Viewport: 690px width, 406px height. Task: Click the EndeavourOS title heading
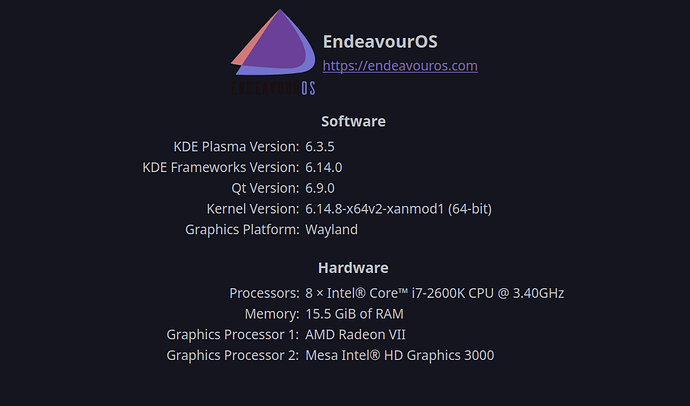coord(380,42)
